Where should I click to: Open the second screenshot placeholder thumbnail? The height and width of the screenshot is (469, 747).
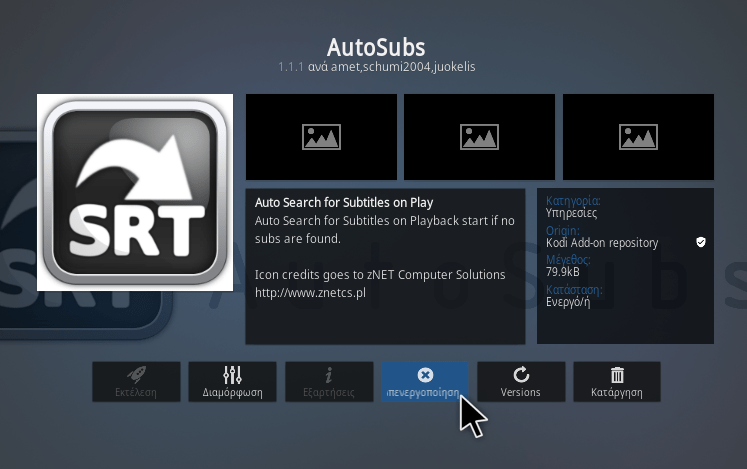click(479, 137)
